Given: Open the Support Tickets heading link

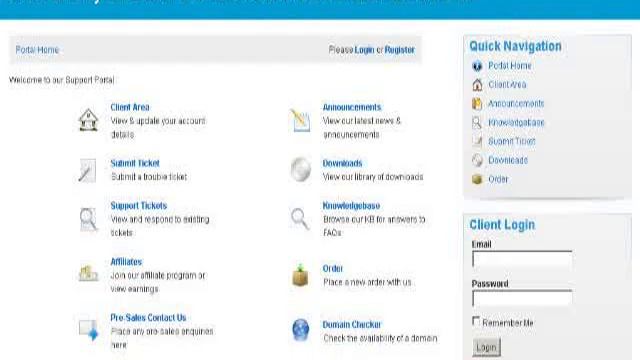Looking at the screenshot, I should pyautogui.click(x=139, y=206).
